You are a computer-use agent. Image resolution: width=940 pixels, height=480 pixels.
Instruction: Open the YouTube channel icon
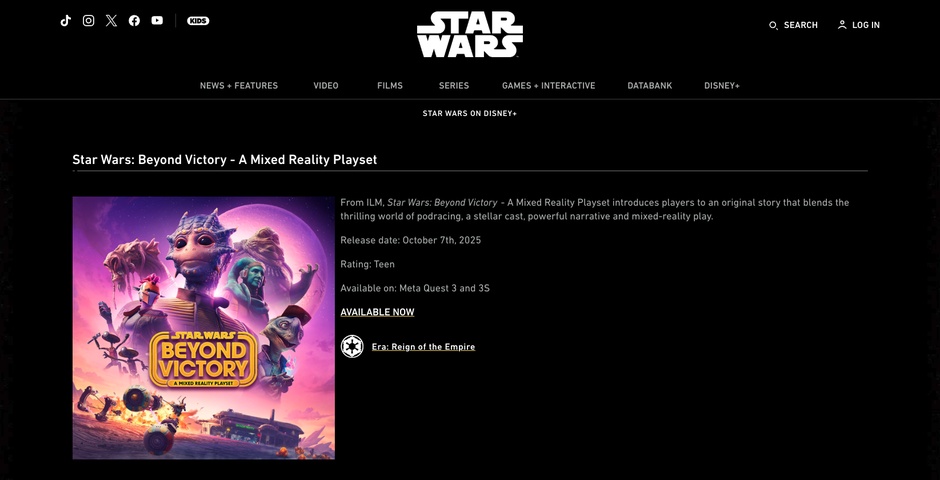(x=157, y=20)
